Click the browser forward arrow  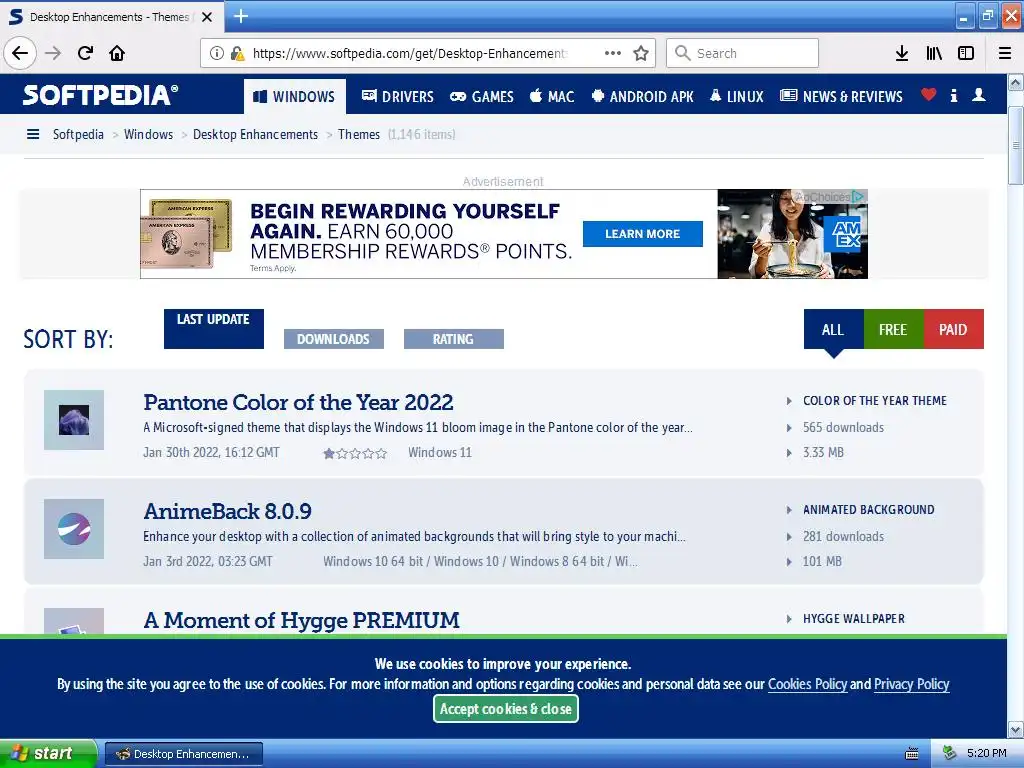(53, 53)
